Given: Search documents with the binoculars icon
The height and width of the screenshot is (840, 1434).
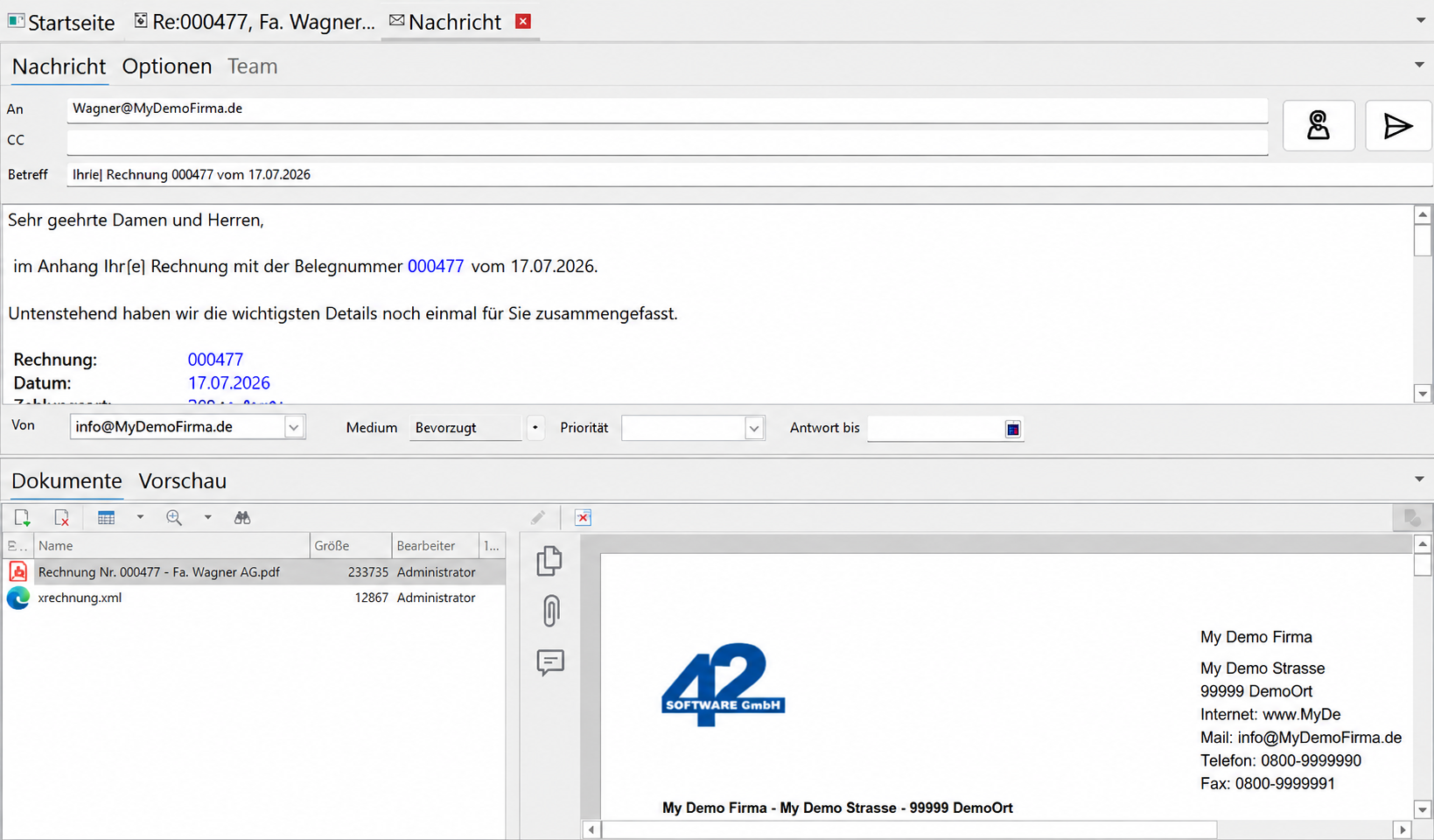Looking at the screenshot, I should pos(242,518).
